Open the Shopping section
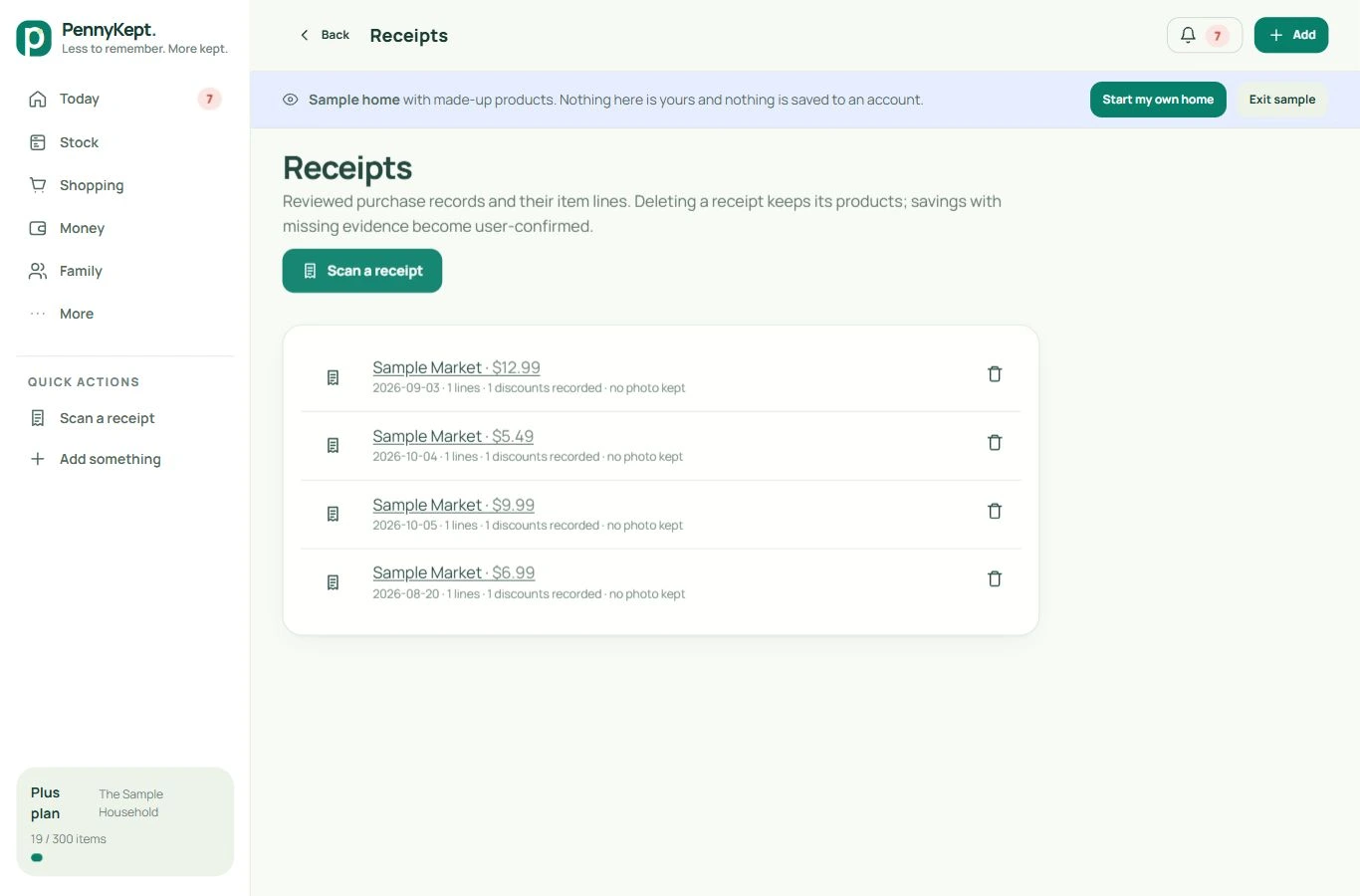Screen dimensions: 1360x896 coord(125,185)
